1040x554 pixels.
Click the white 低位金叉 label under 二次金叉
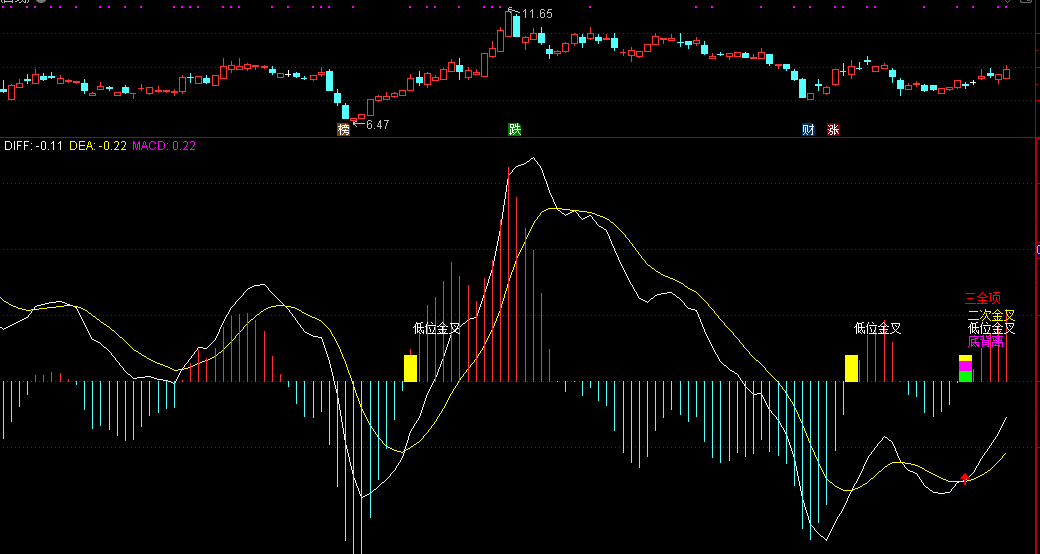pos(991,328)
